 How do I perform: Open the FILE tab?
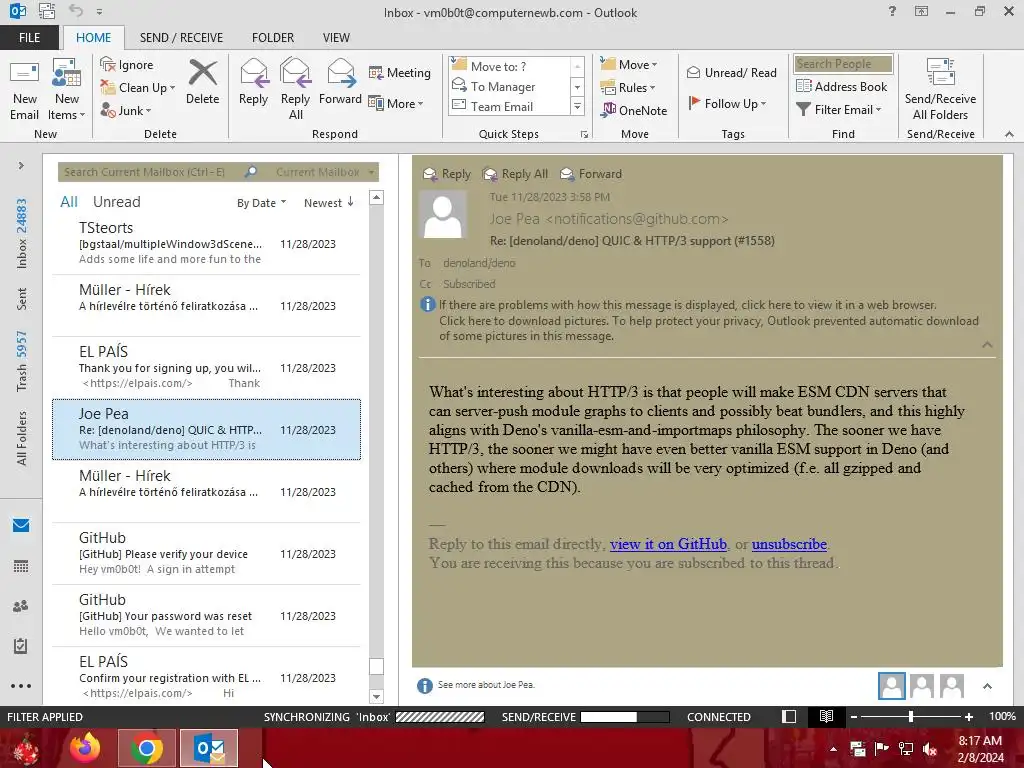coord(29,37)
